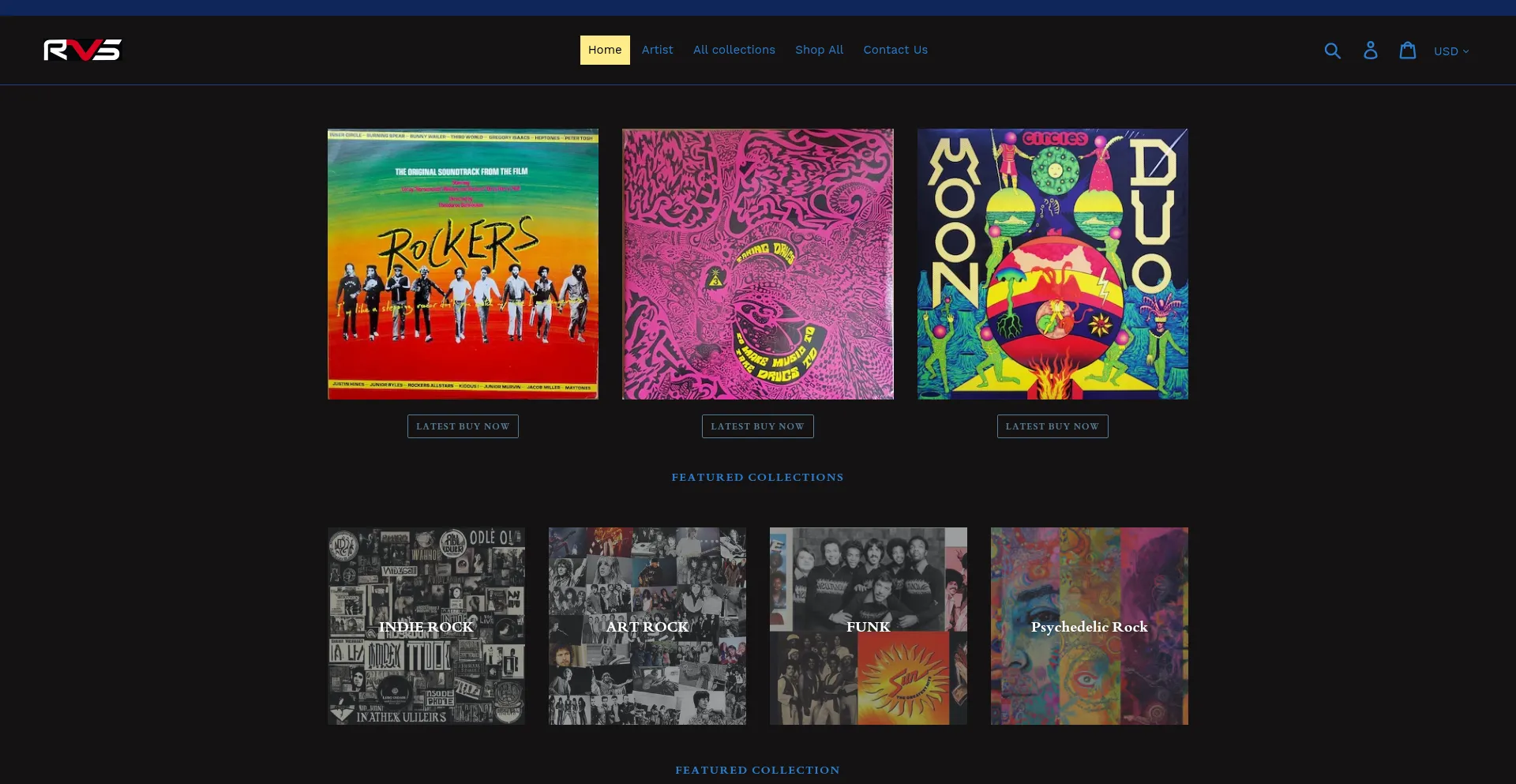
Task: Open the search magnifier icon
Action: [1332, 51]
